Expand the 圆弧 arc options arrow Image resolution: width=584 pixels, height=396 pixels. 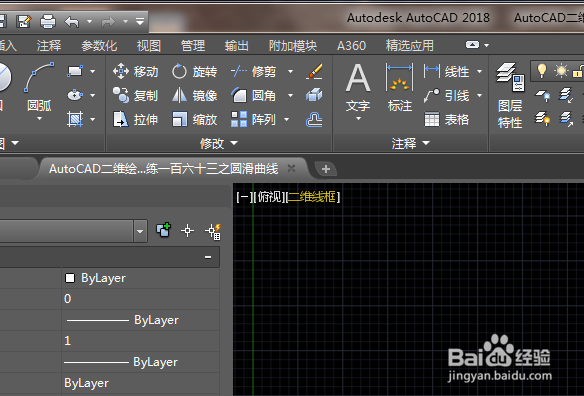click(39, 119)
